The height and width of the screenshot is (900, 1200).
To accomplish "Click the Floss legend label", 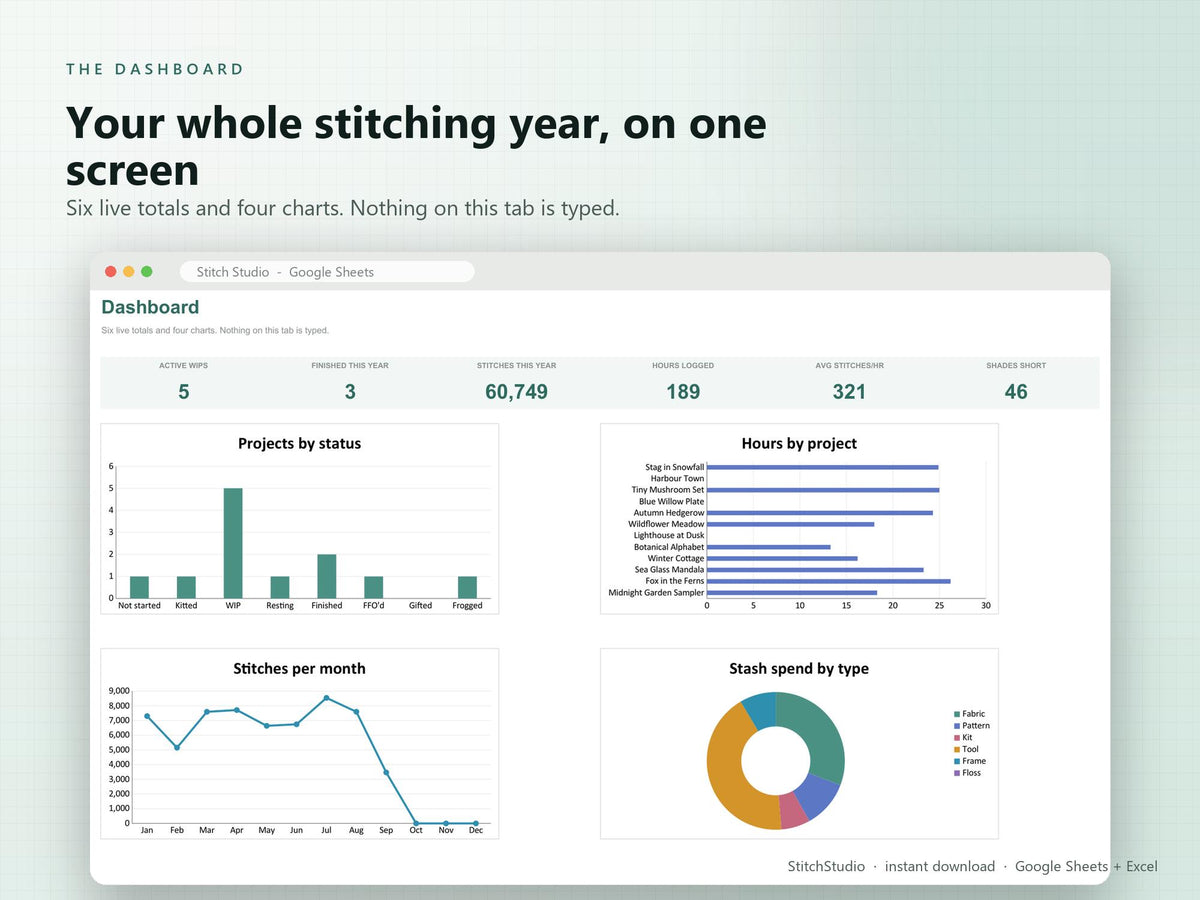I will click(x=972, y=773).
